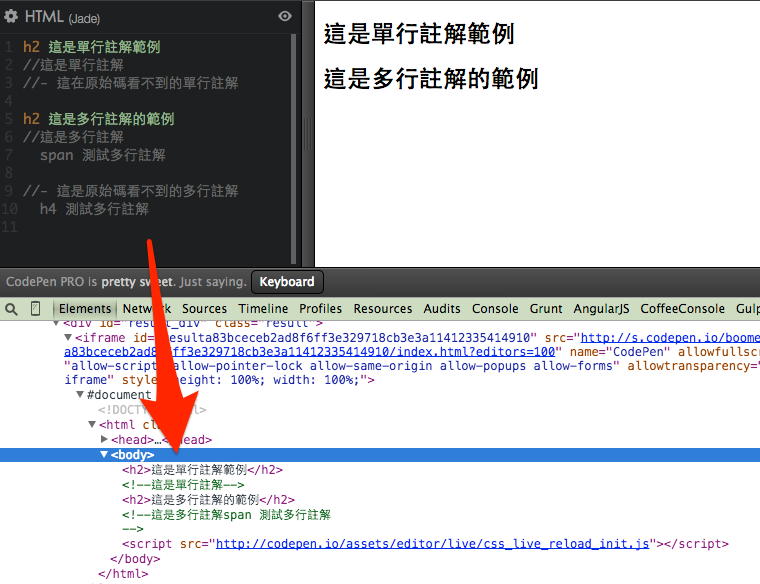The height and width of the screenshot is (584, 760).
Task: Collapse the body element node
Action: point(104,455)
